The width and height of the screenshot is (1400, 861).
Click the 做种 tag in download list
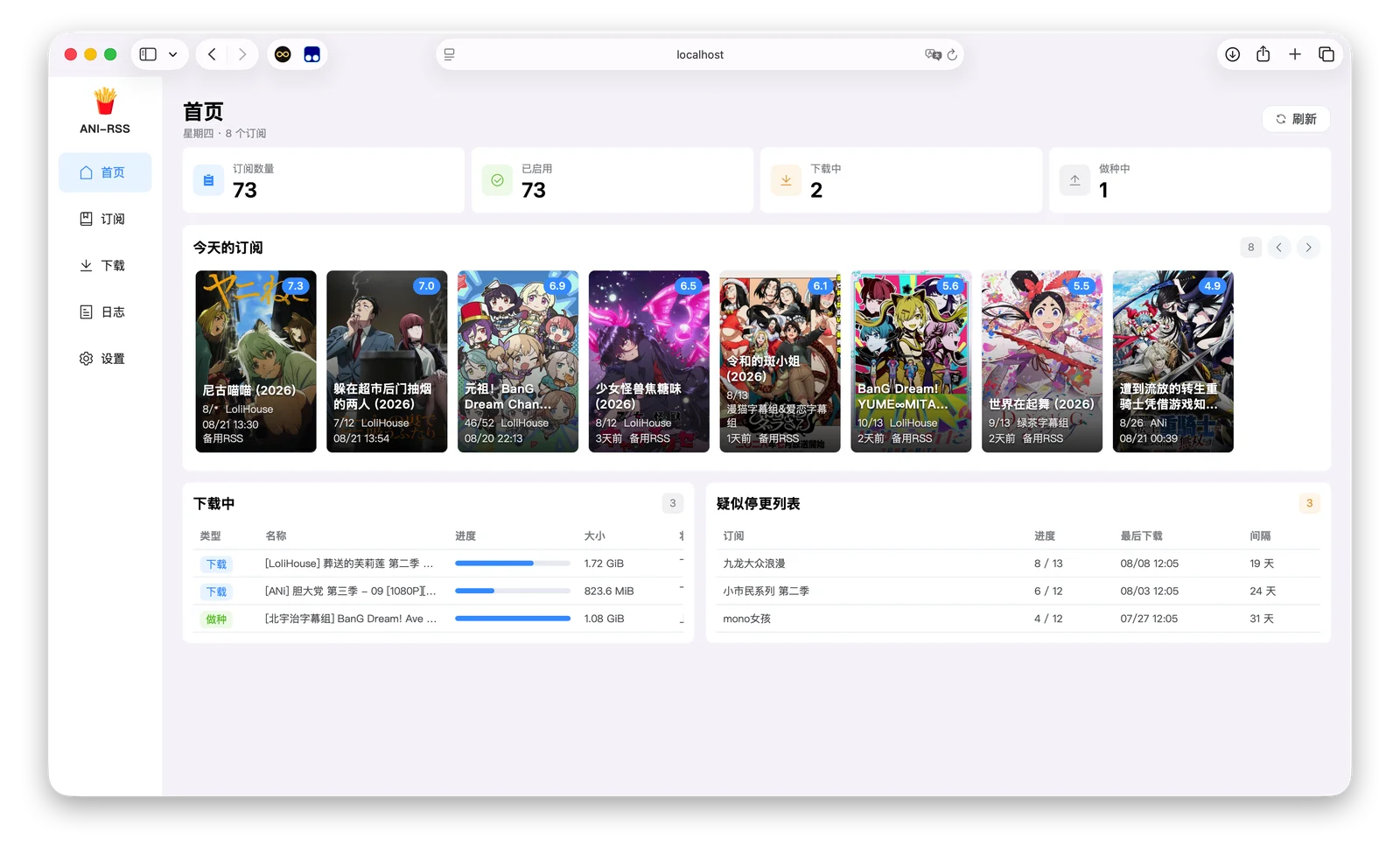click(216, 619)
